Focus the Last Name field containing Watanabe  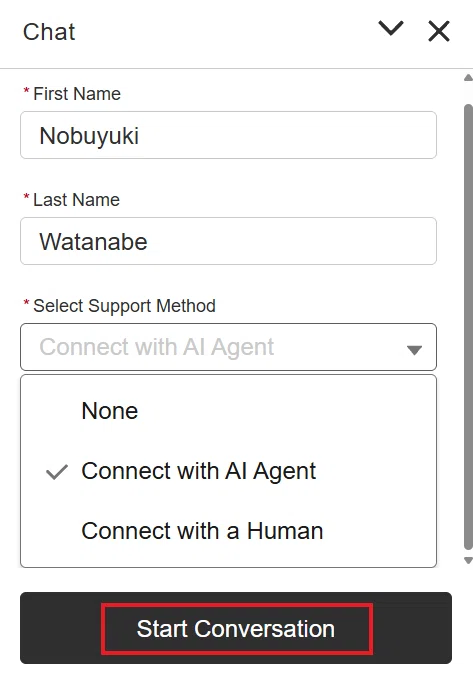pyautogui.click(x=228, y=241)
